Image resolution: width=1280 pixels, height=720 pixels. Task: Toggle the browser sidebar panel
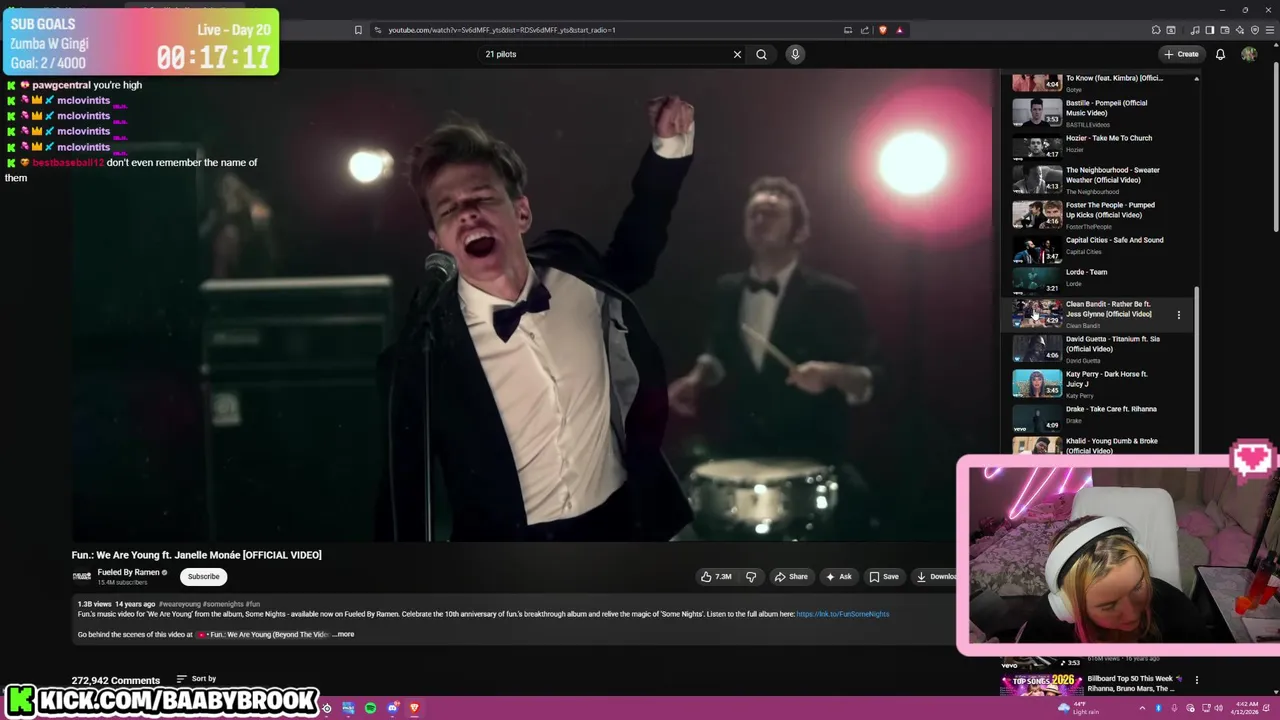[x=1209, y=30]
